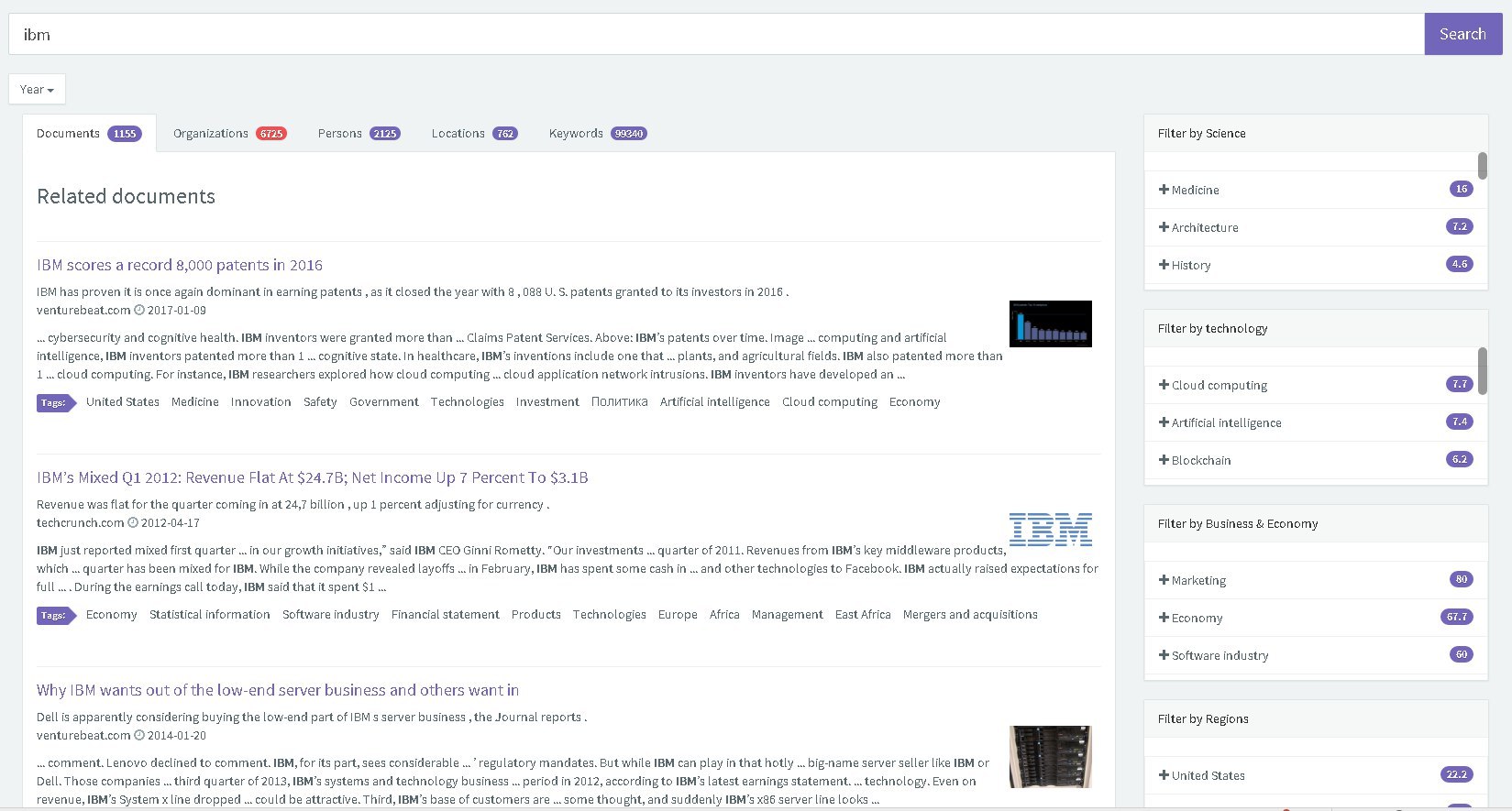Viewport: 1512px width, 811px height.
Task: Click the 6725 badge on Organizations
Action: [x=271, y=134]
